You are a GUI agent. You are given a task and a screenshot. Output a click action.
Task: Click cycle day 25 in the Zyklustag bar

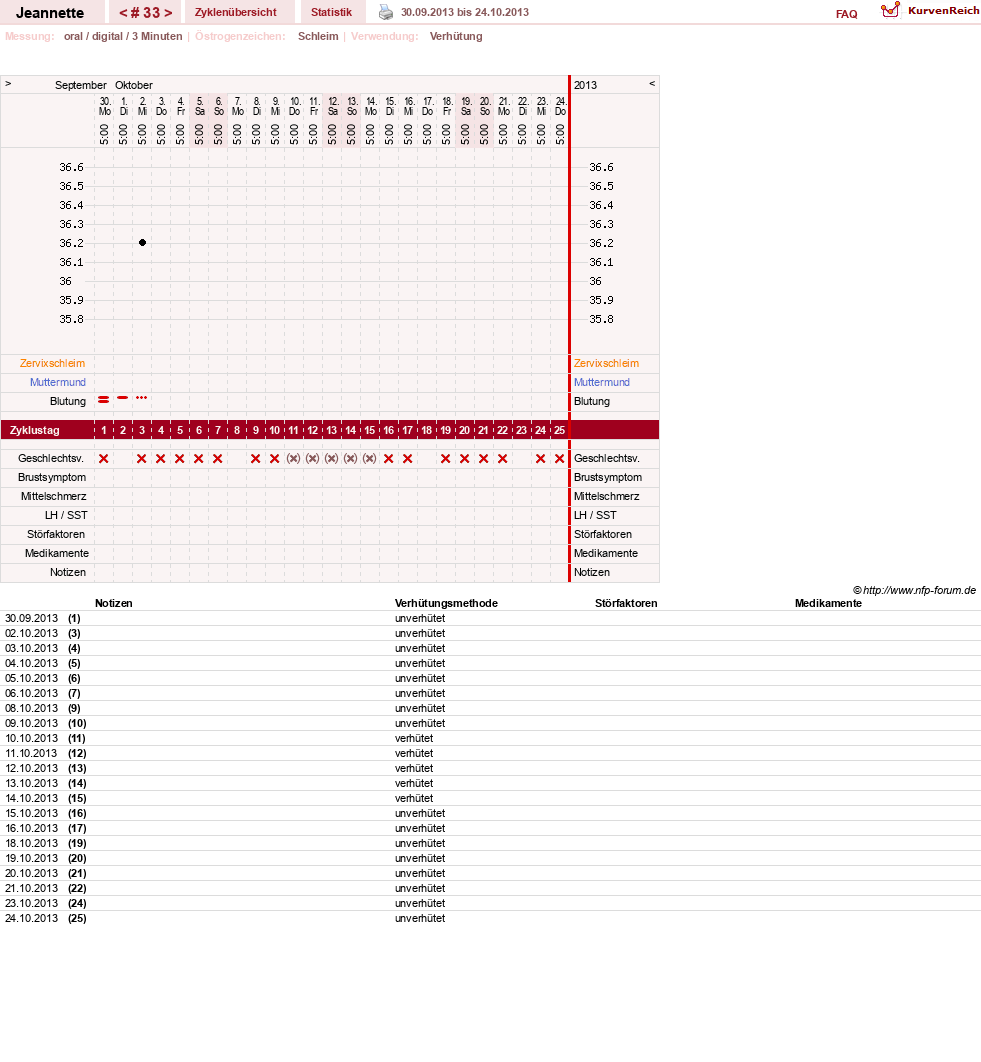(x=560, y=430)
